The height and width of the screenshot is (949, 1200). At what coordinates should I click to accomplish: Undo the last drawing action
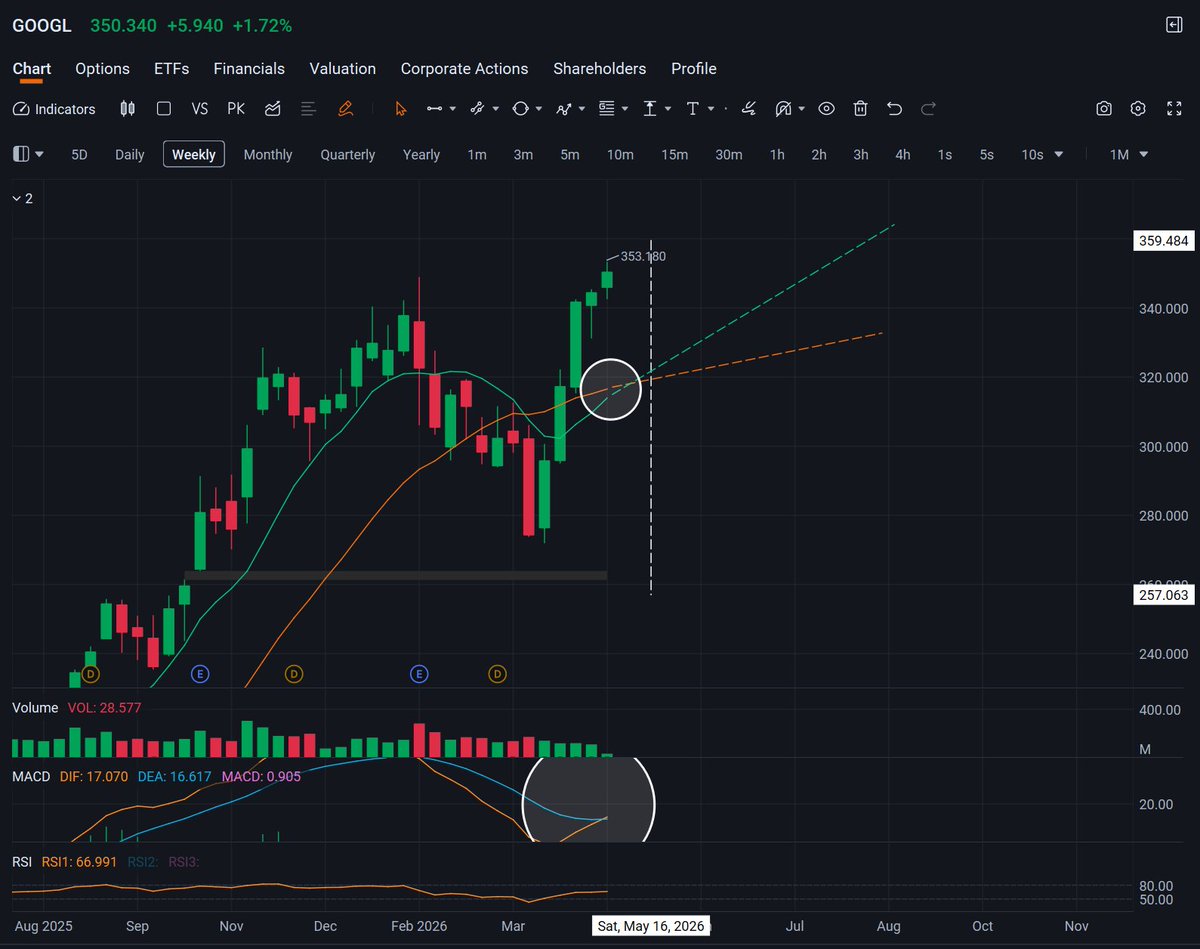pyautogui.click(x=894, y=109)
